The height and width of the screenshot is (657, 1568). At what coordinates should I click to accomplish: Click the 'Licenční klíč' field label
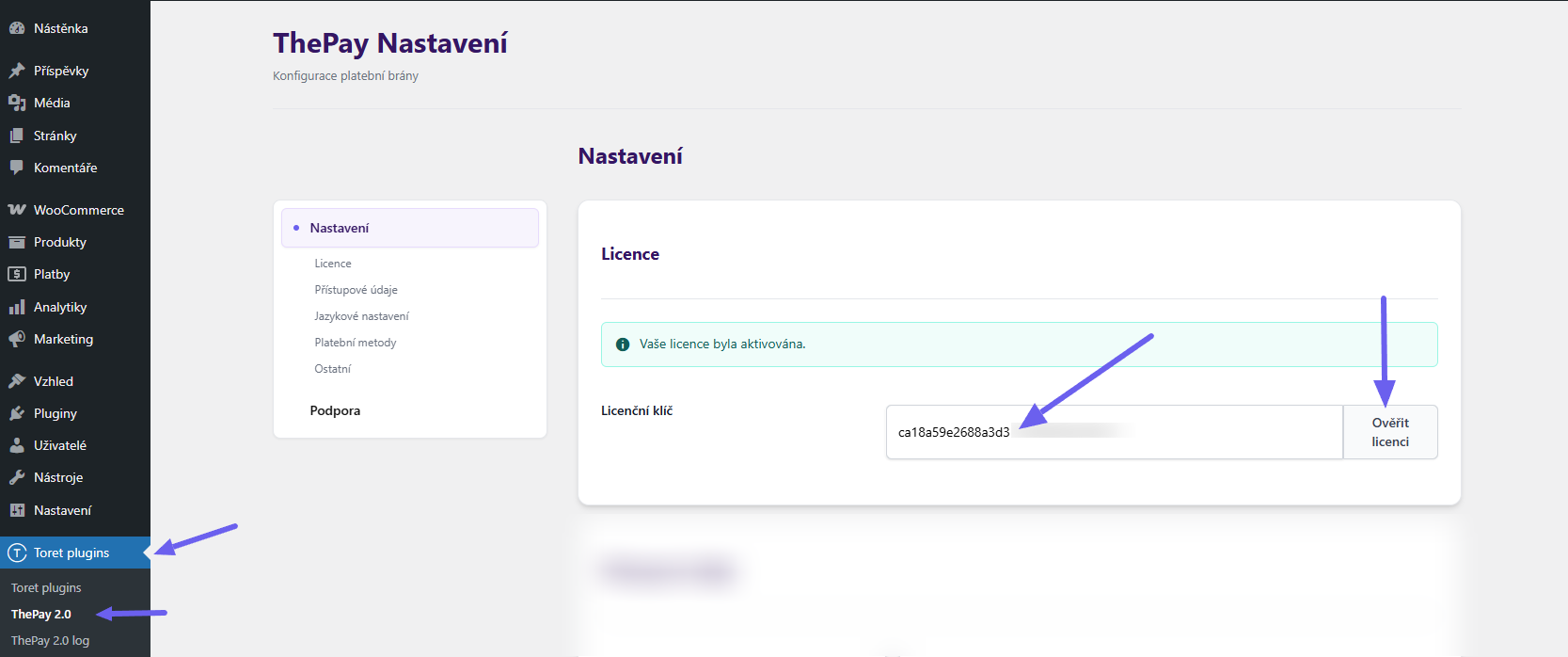tap(637, 410)
